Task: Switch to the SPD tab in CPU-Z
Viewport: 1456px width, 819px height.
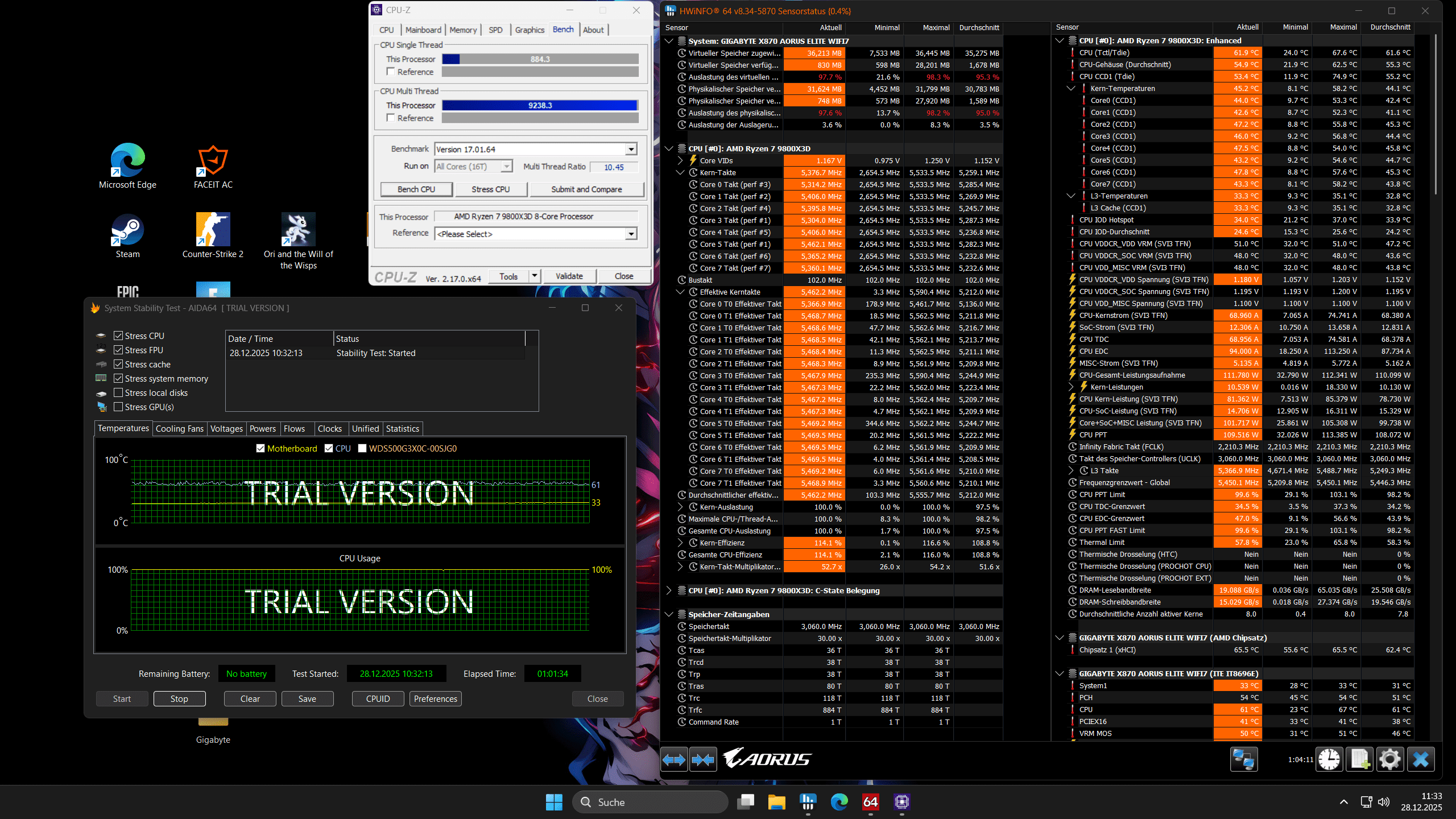Action: tap(495, 30)
